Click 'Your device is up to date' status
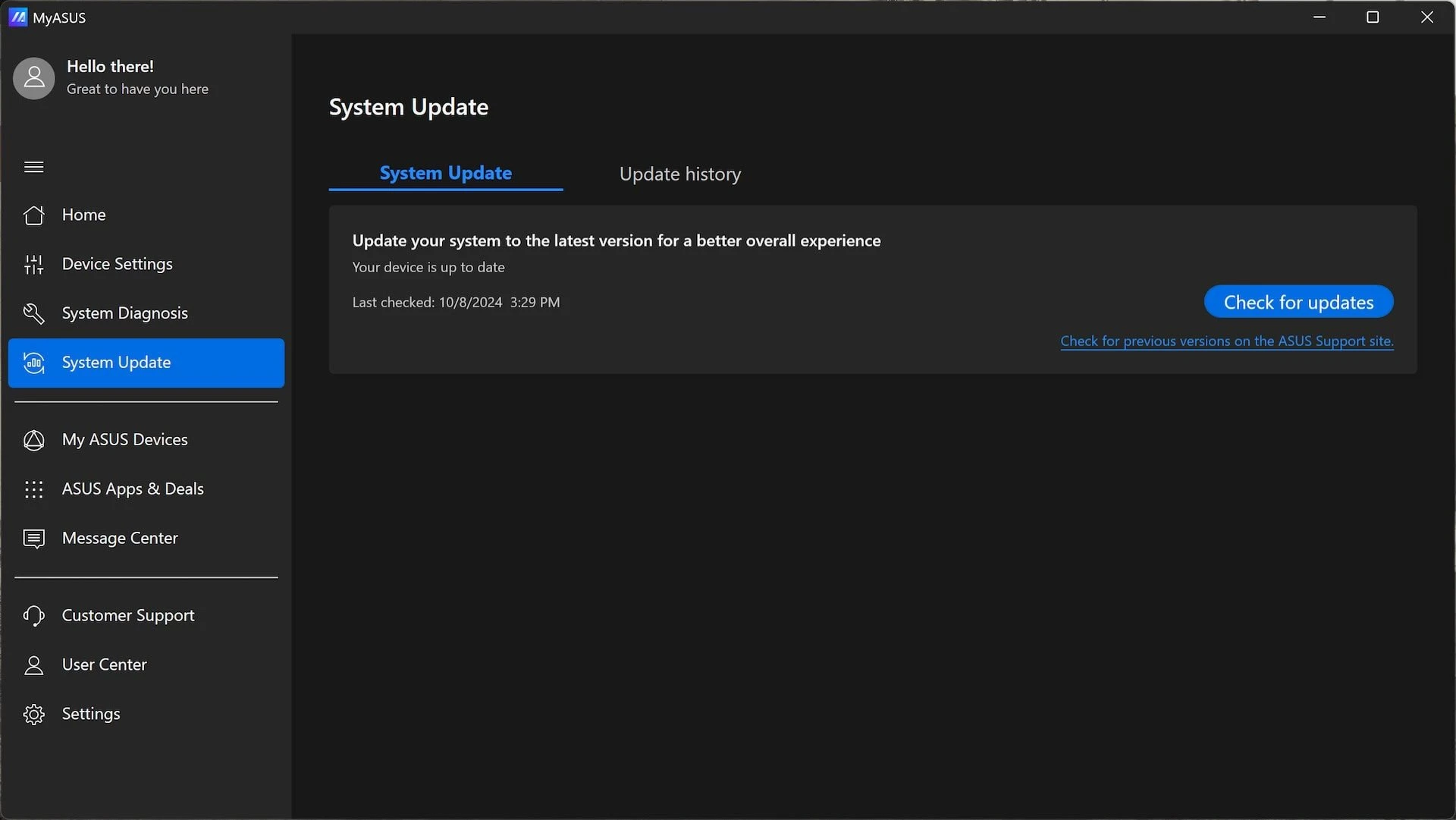Image resolution: width=1456 pixels, height=820 pixels. (x=428, y=267)
